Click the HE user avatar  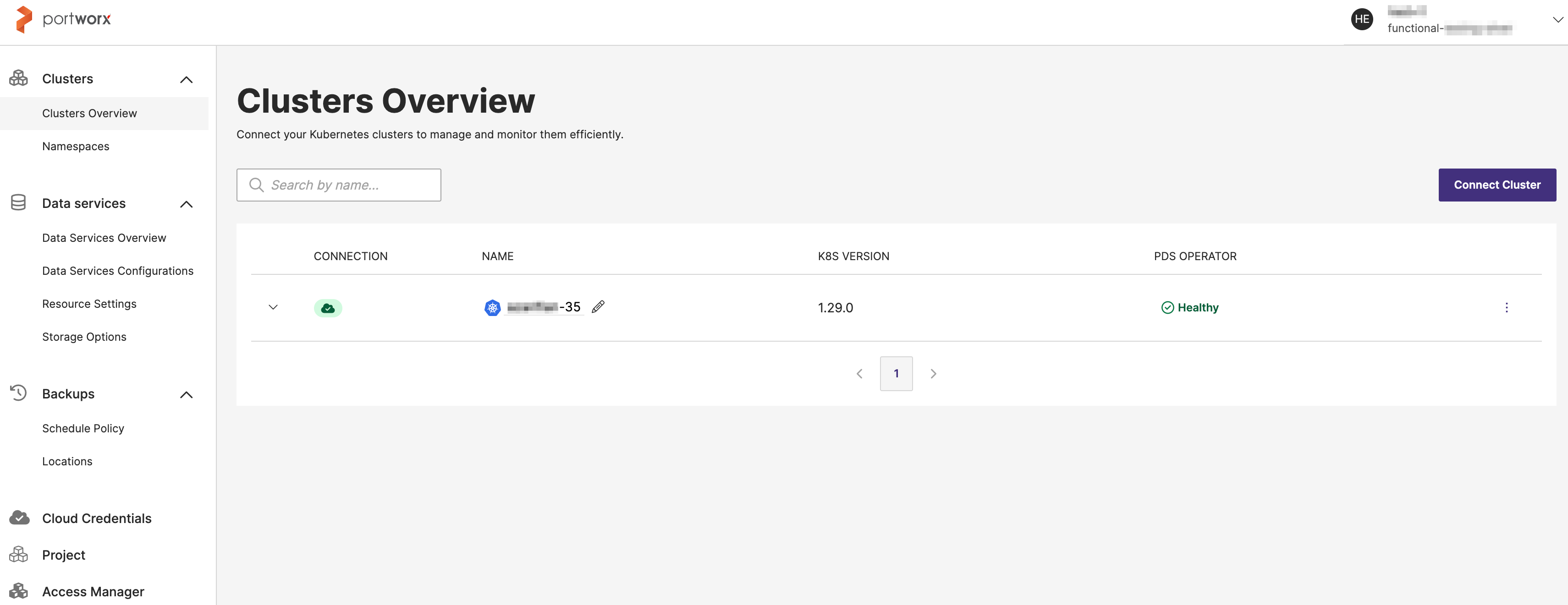pos(1362,19)
